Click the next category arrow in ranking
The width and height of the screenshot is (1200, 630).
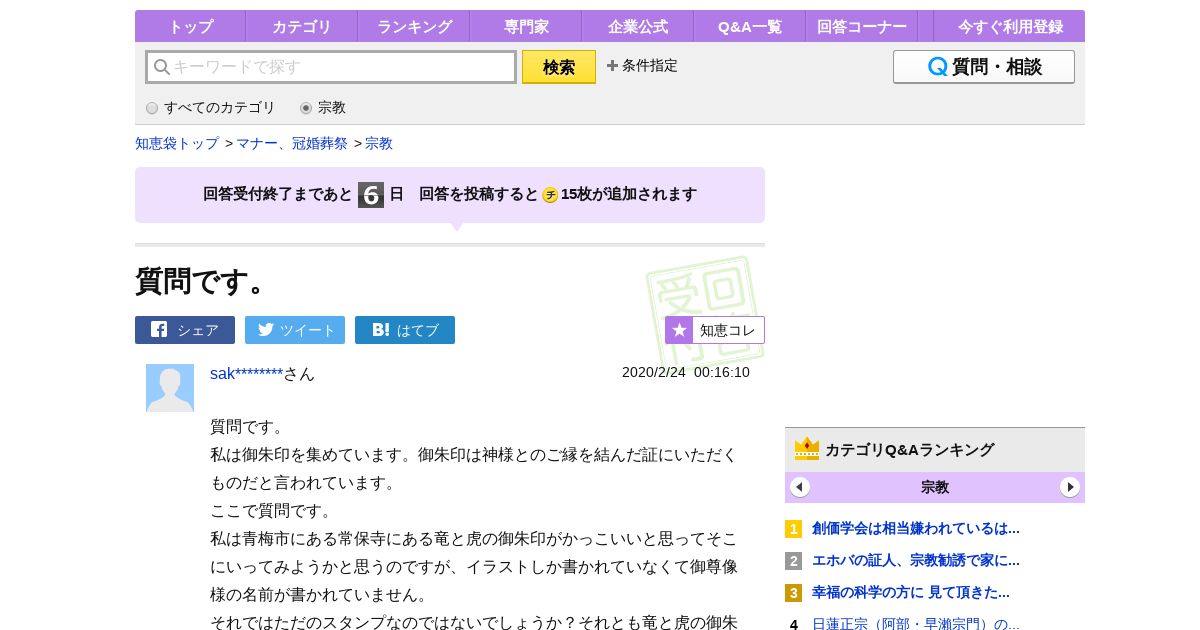pos(1070,487)
